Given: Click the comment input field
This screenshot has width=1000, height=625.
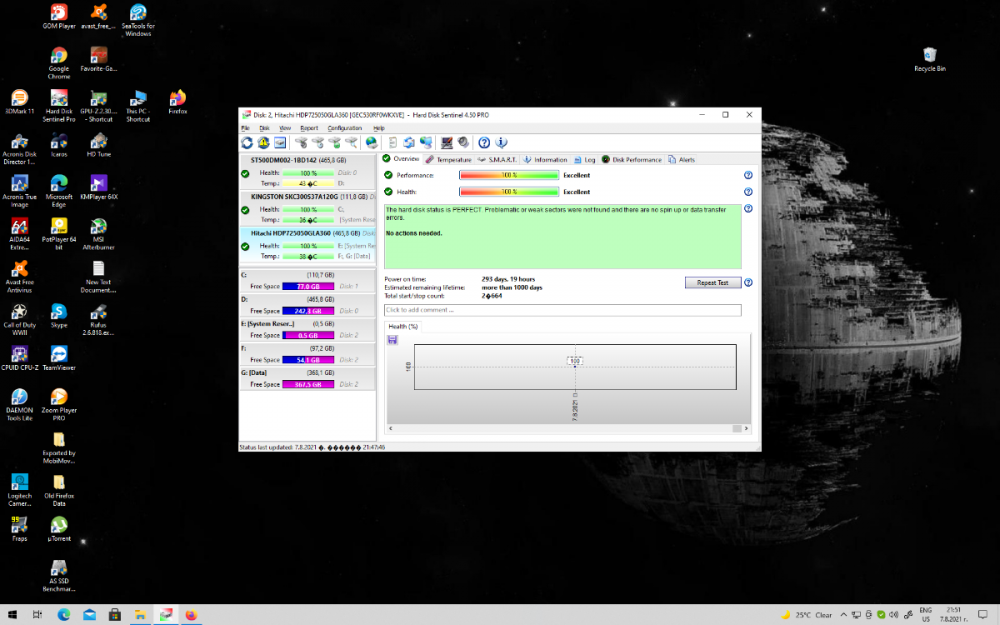Looking at the screenshot, I should click(560, 310).
